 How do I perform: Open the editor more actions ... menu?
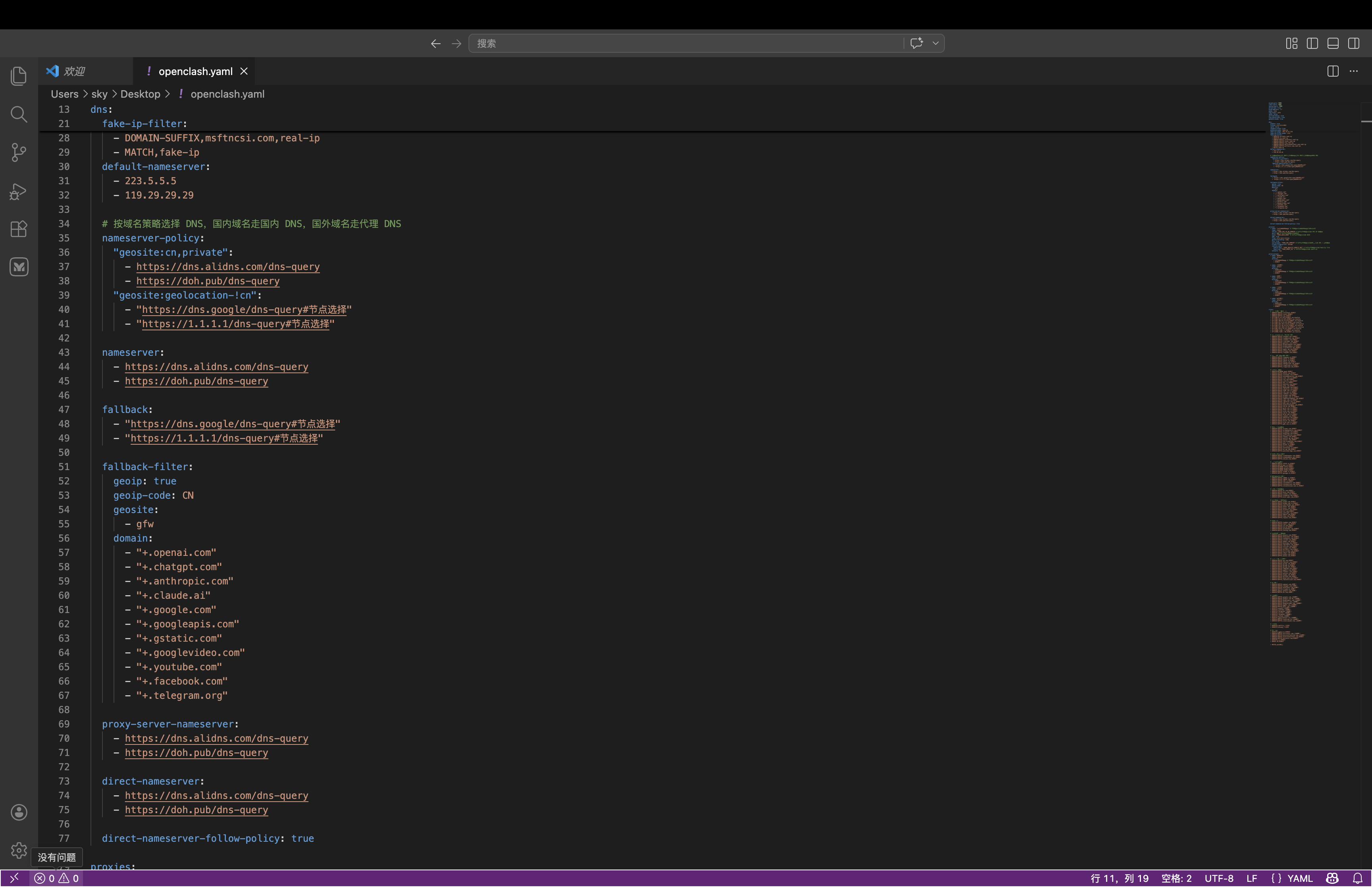[1354, 70]
